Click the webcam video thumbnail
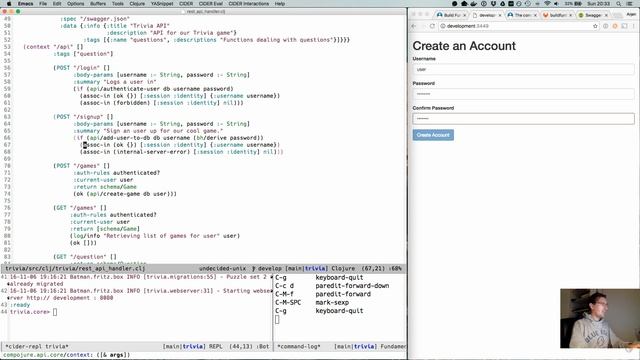Screen dimensions: 640x360 pos(600,319)
